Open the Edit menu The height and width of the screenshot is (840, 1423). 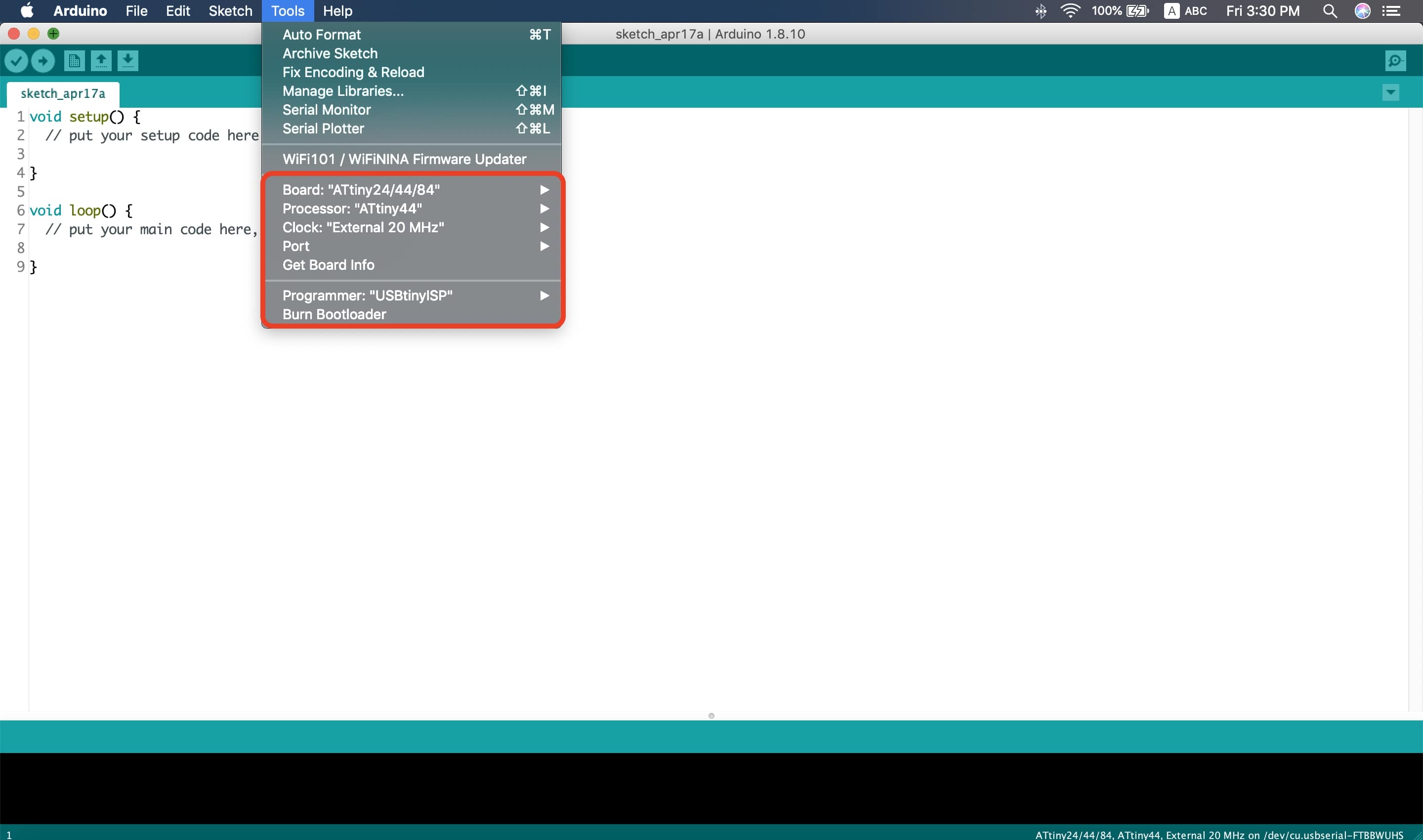pyautogui.click(x=178, y=11)
